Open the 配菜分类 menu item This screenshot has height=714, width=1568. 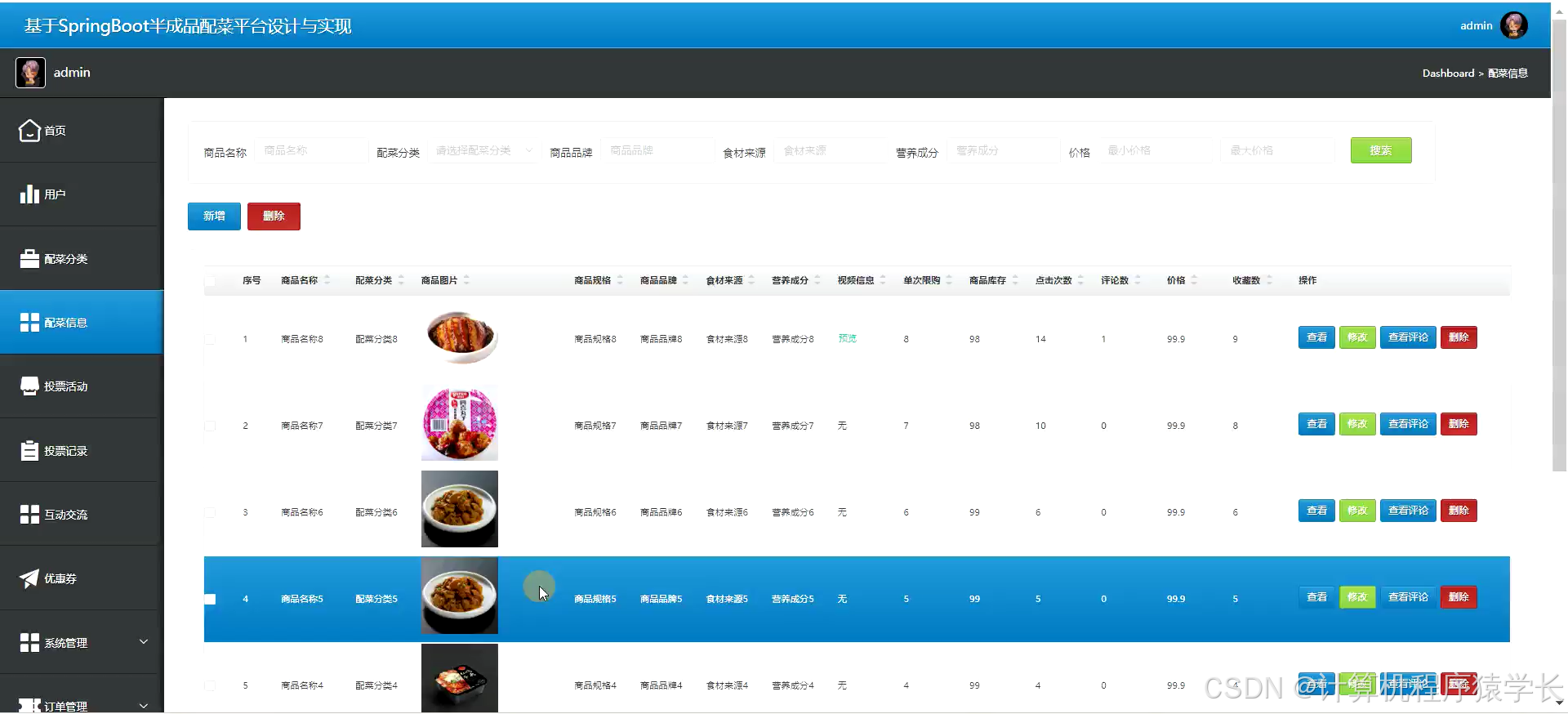[x=82, y=258]
